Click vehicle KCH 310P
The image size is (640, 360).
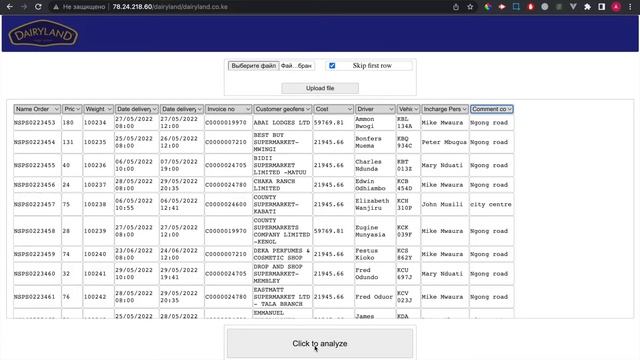tap(408, 204)
